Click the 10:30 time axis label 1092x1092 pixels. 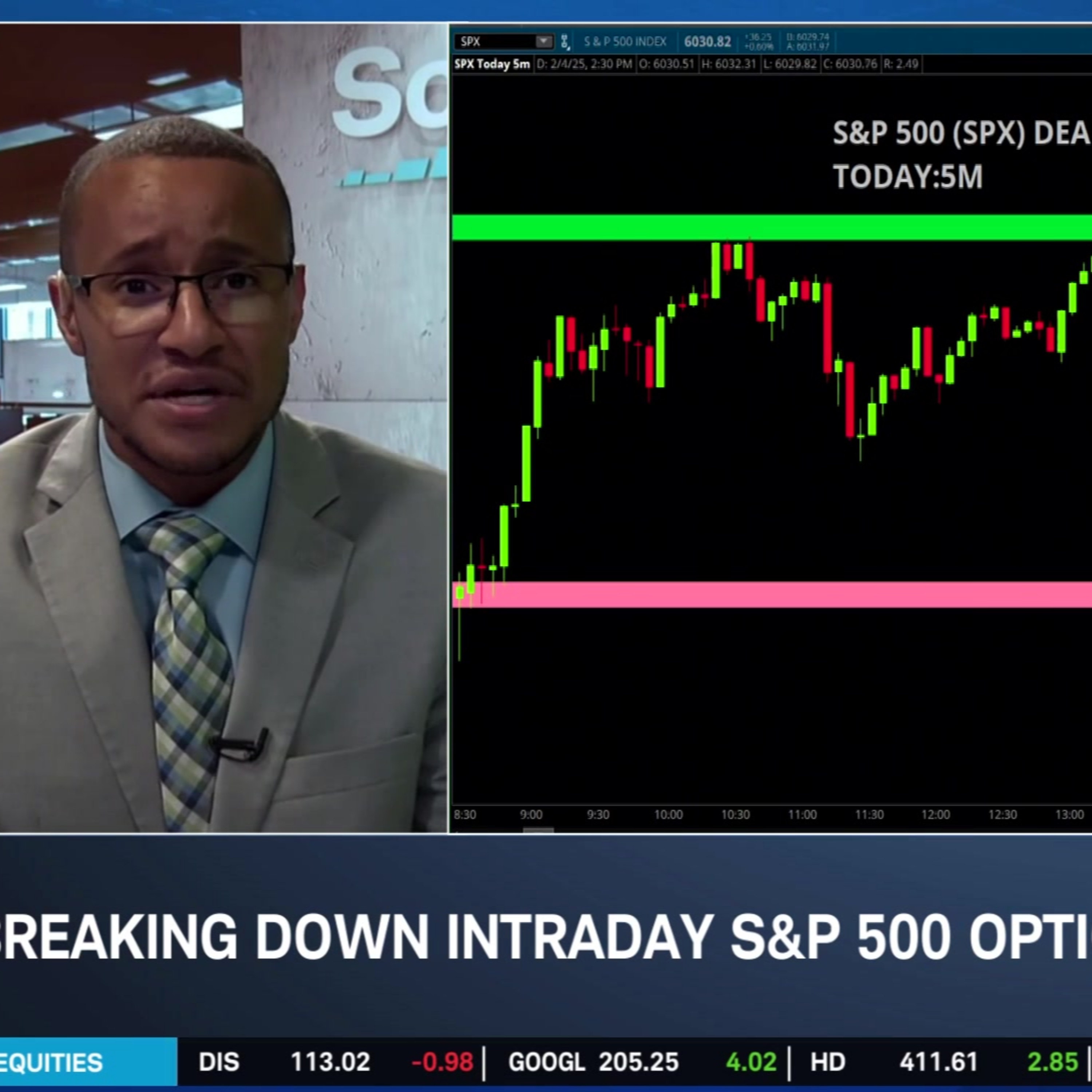pos(735,815)
